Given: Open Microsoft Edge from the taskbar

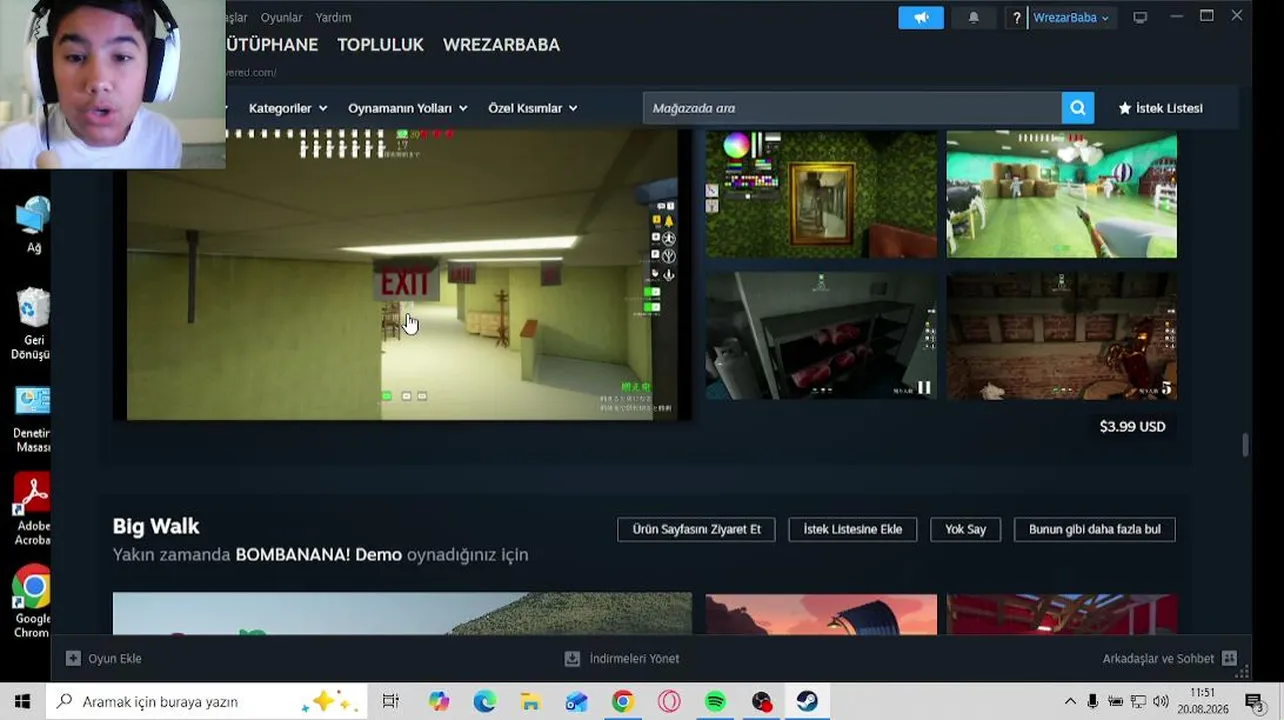Looking at the screenshot, I should [x=484, y=702].
